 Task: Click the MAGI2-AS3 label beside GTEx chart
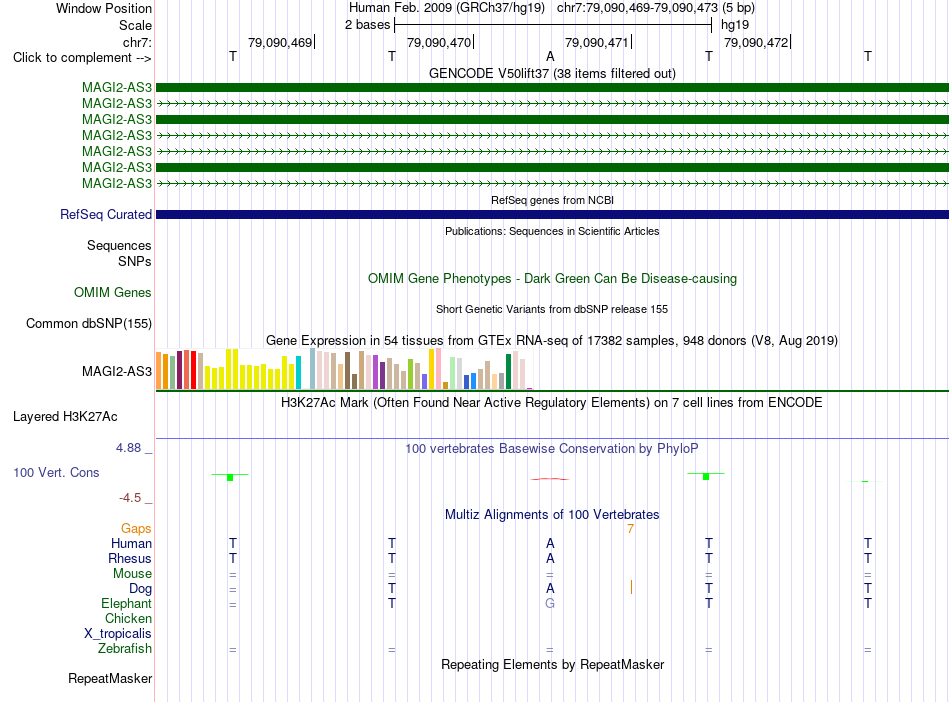point(117,371)
